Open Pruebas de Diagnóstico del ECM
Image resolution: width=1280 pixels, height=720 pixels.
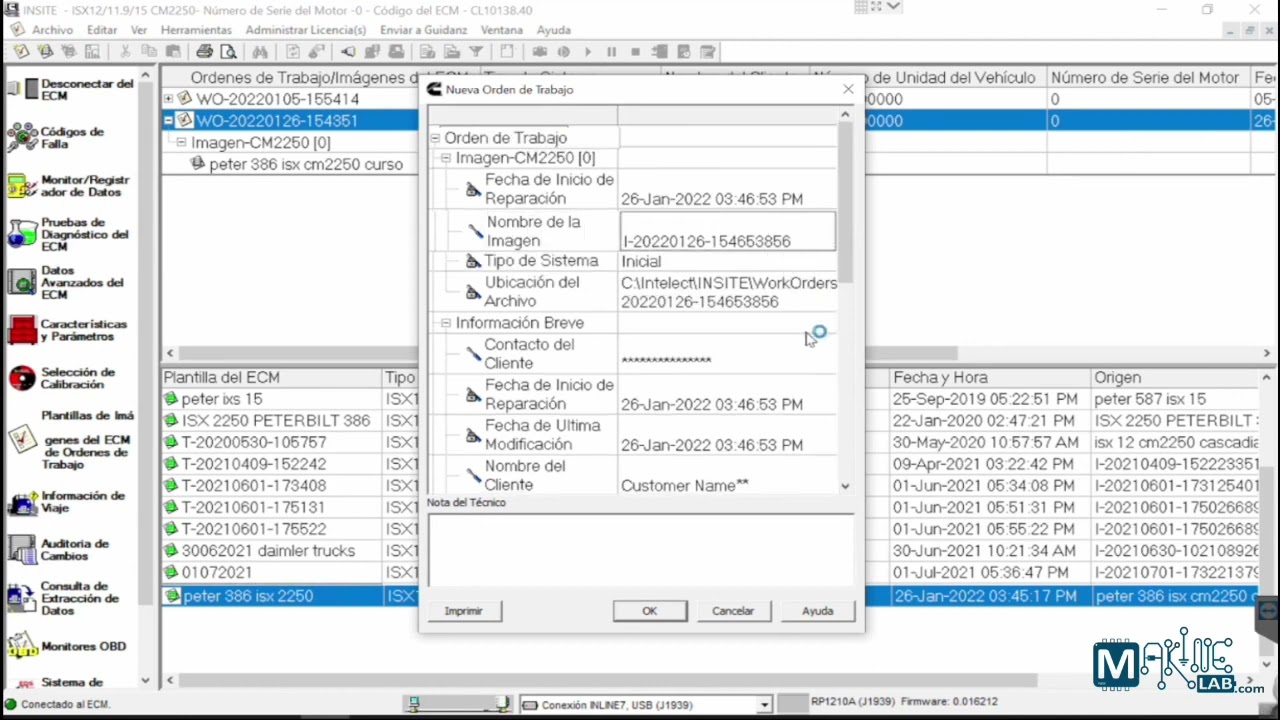click(x=69, y=234)
